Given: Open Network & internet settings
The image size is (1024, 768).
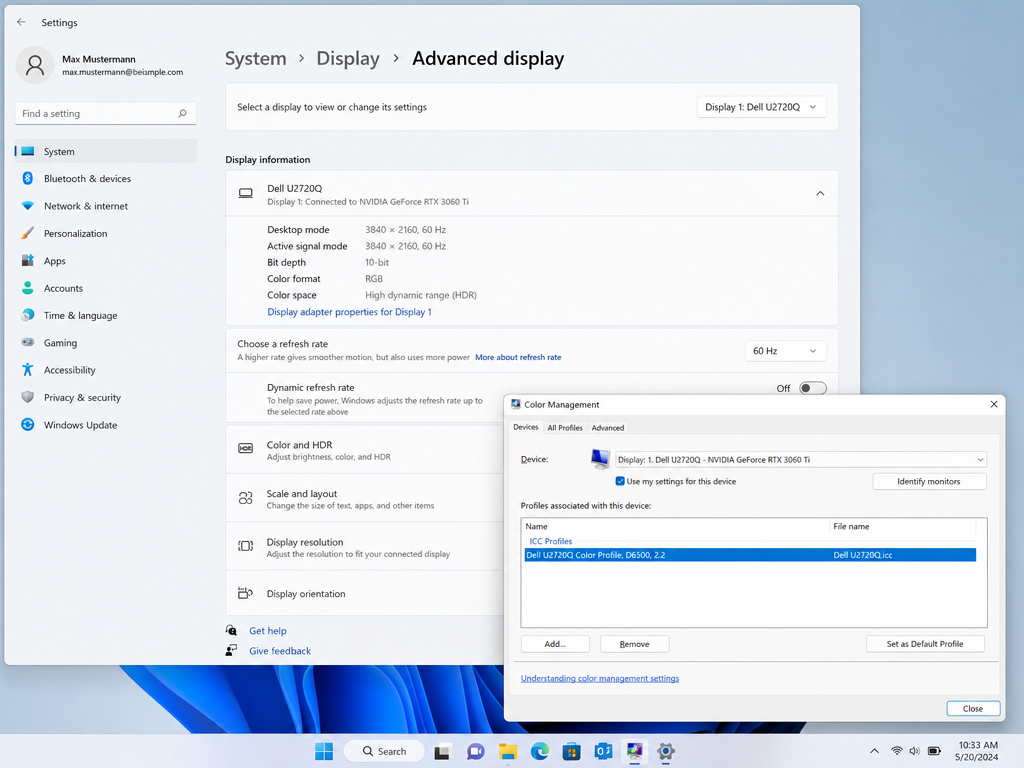Looking at the screenshot, I should tap(106, 206).
